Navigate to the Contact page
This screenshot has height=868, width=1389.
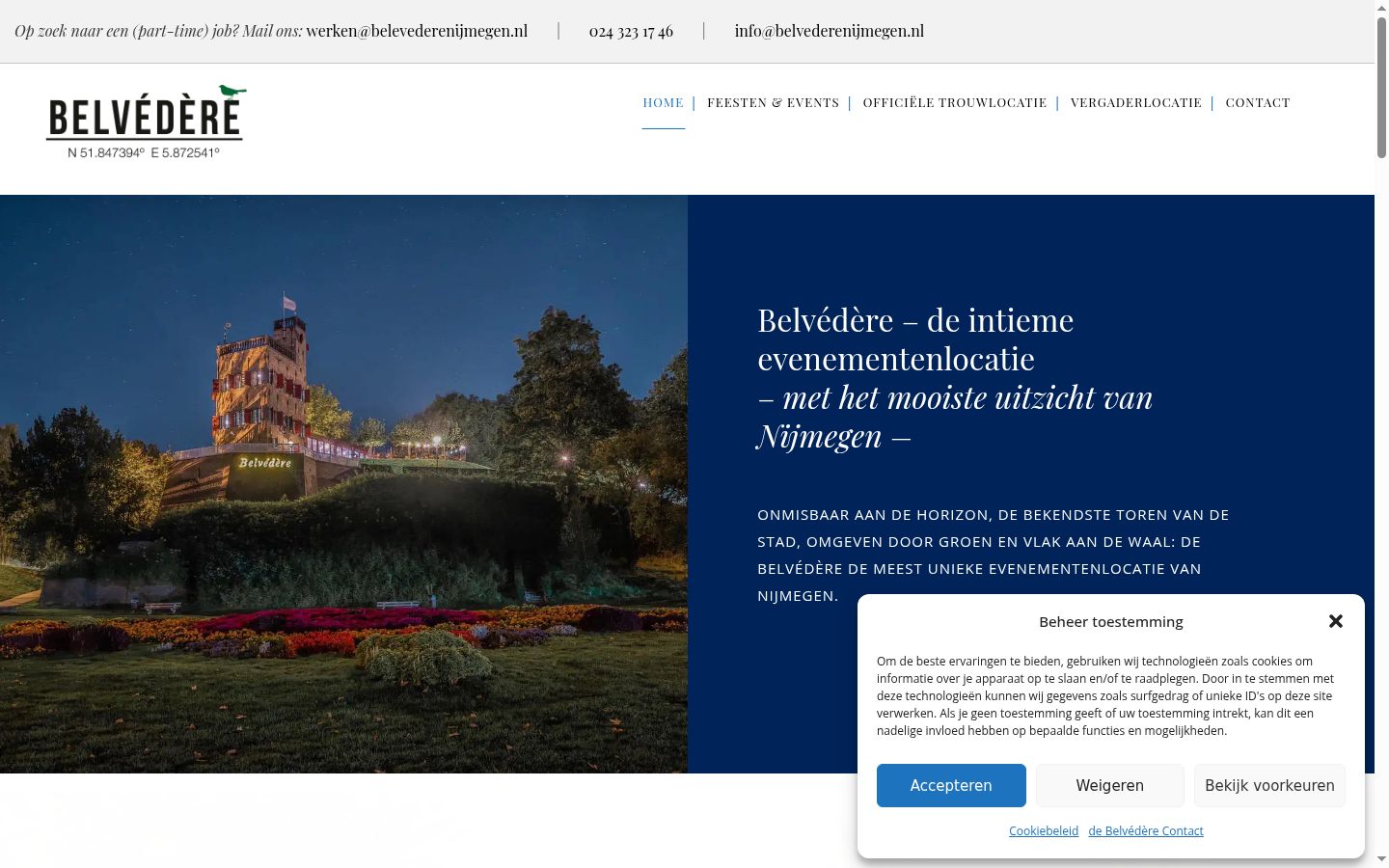[1258, 102]
